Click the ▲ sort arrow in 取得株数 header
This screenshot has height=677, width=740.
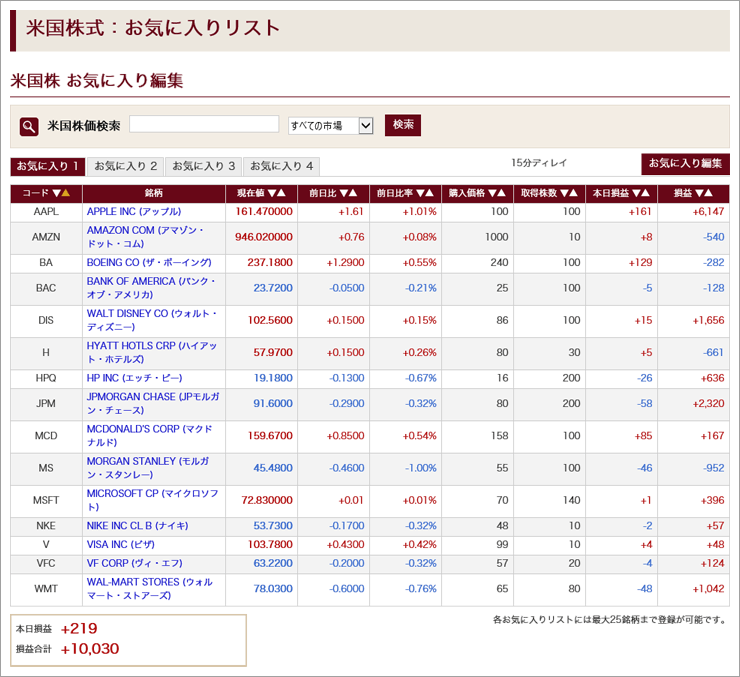tap(573, 193)
